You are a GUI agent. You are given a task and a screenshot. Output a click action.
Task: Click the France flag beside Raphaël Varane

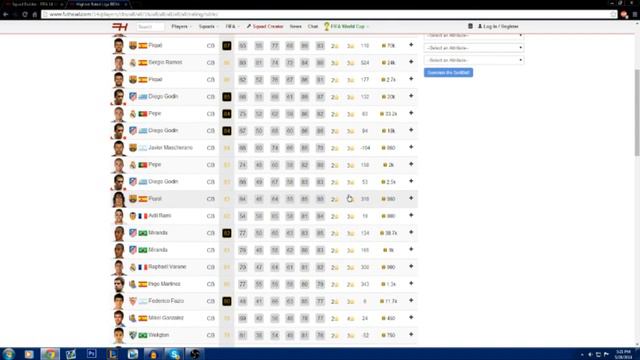(x=142, y=267)
